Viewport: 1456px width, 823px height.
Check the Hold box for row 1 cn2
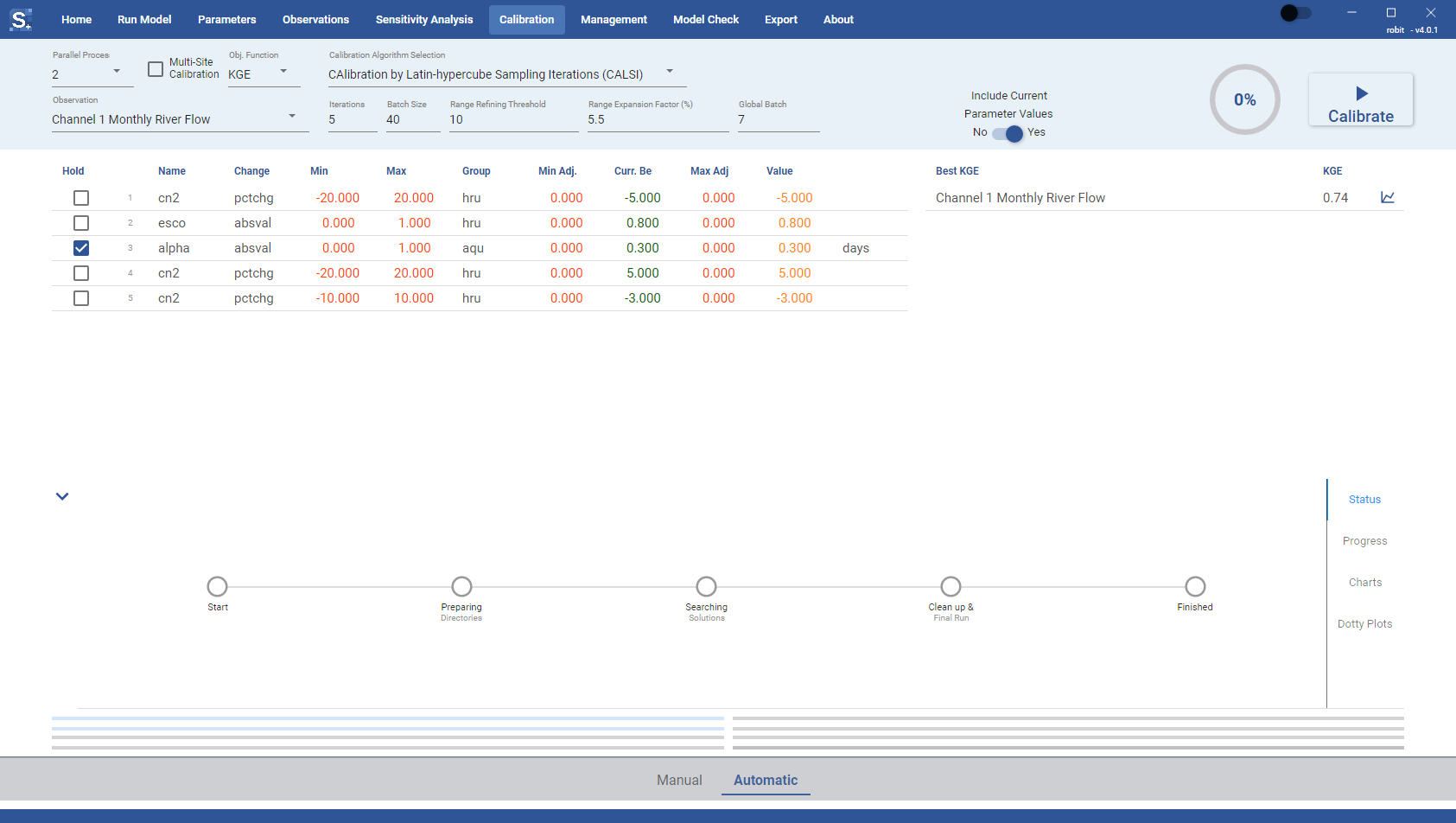tap(81, 198)
